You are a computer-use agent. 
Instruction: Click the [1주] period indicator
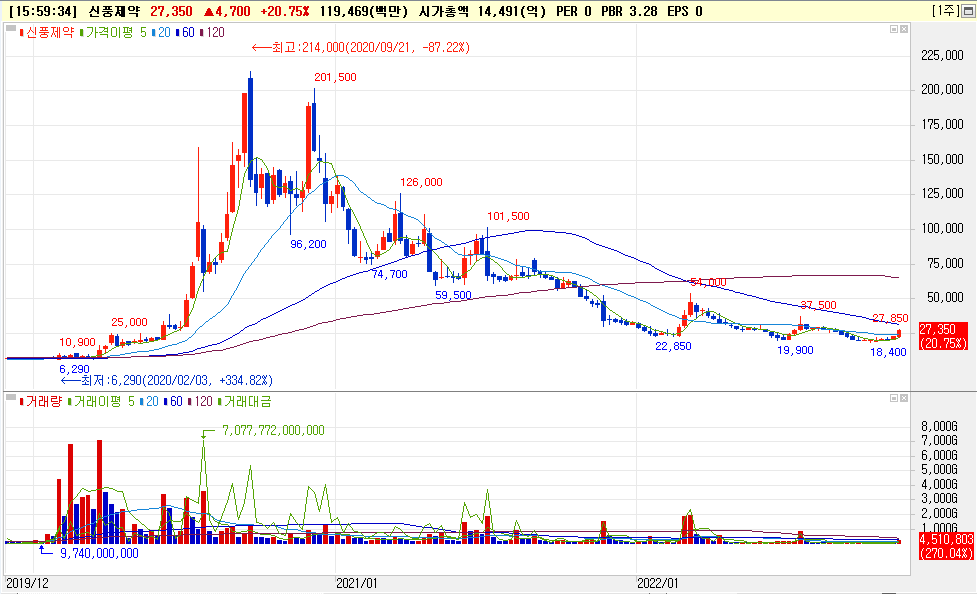946,11
